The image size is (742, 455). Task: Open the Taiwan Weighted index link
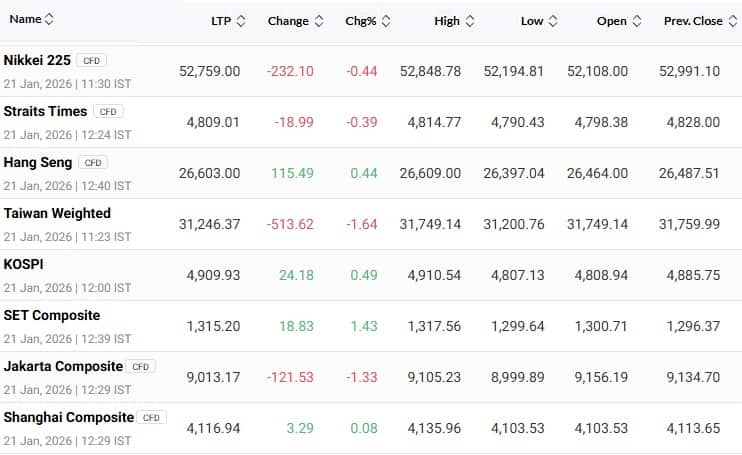pyautogui.click(x=57, y=214)
